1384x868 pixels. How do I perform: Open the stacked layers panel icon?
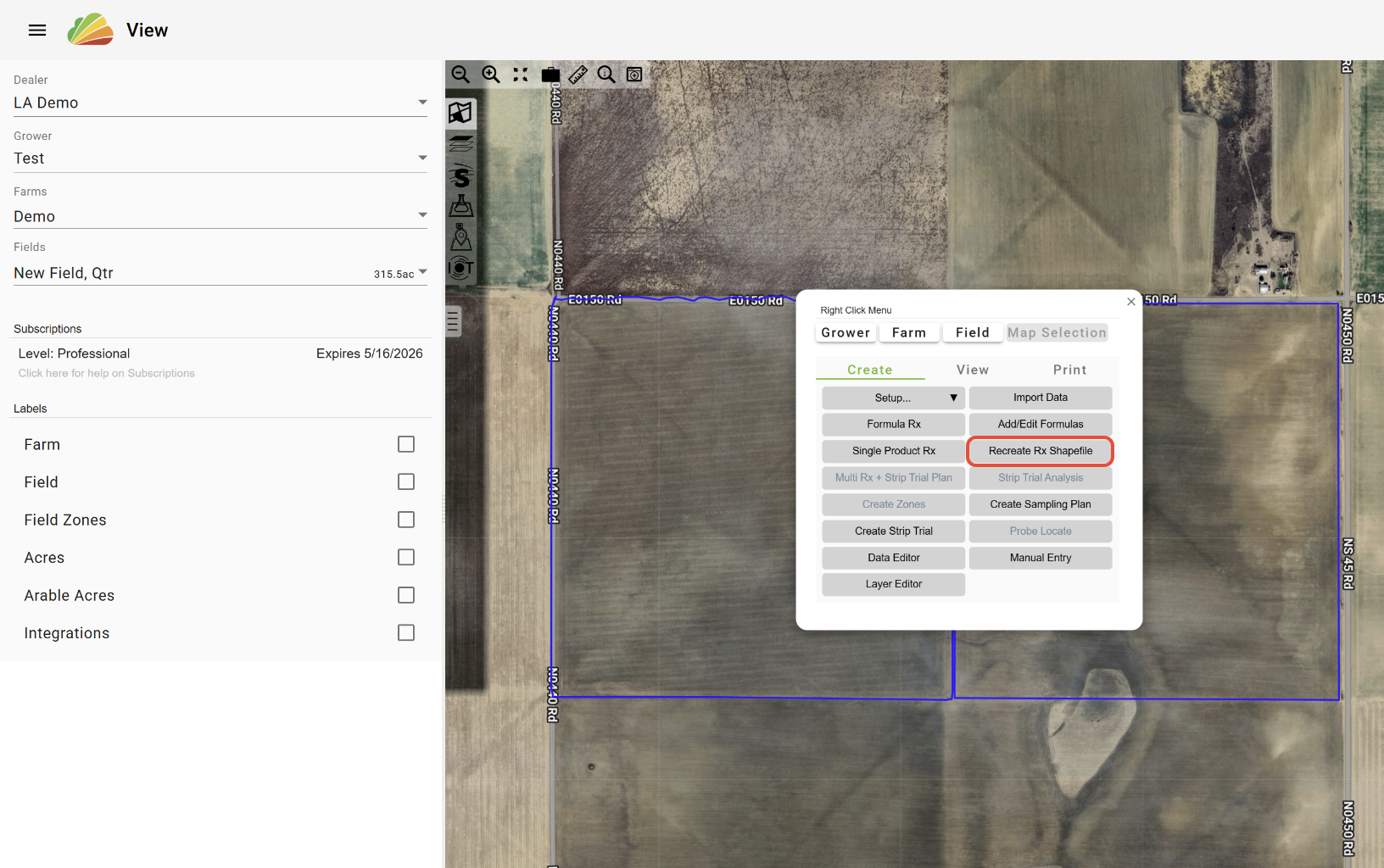tap(461, 144)
